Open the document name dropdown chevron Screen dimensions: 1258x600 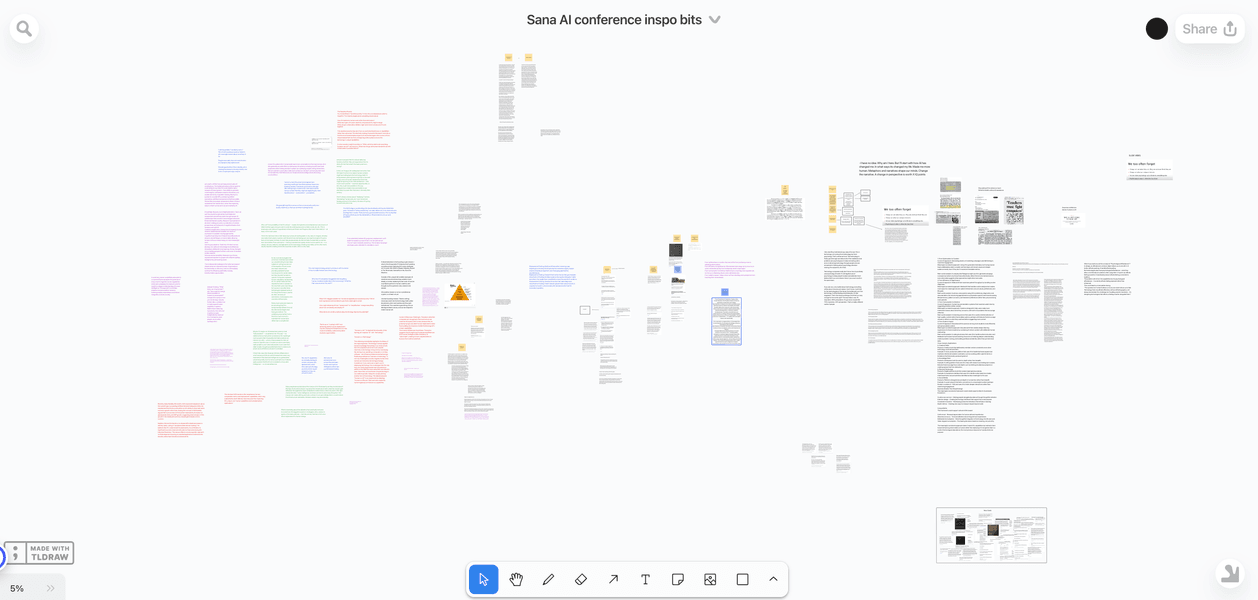click(x=715, y=20)
